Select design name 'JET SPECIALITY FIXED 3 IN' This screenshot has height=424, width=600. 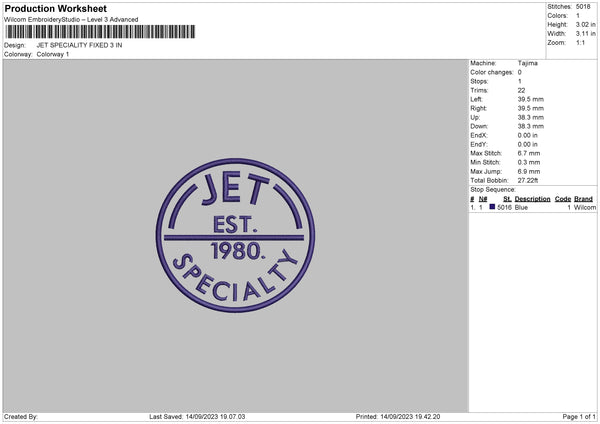pos(79,45)
